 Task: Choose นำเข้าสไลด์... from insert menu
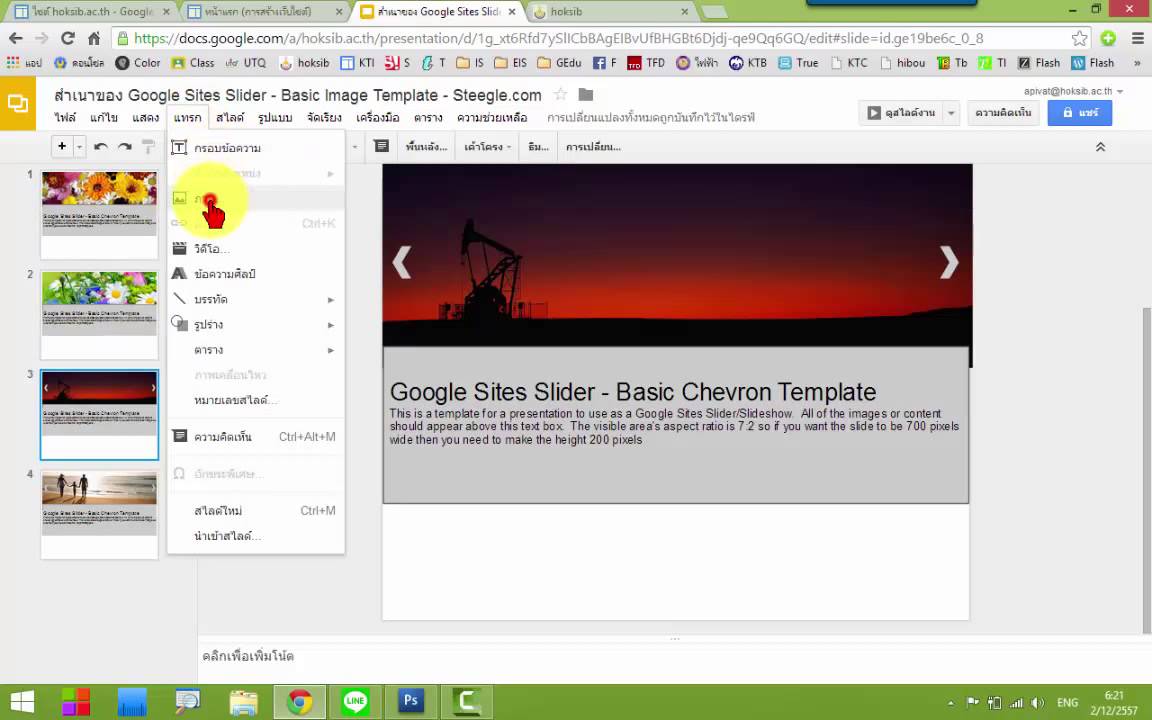pos(255,536)
